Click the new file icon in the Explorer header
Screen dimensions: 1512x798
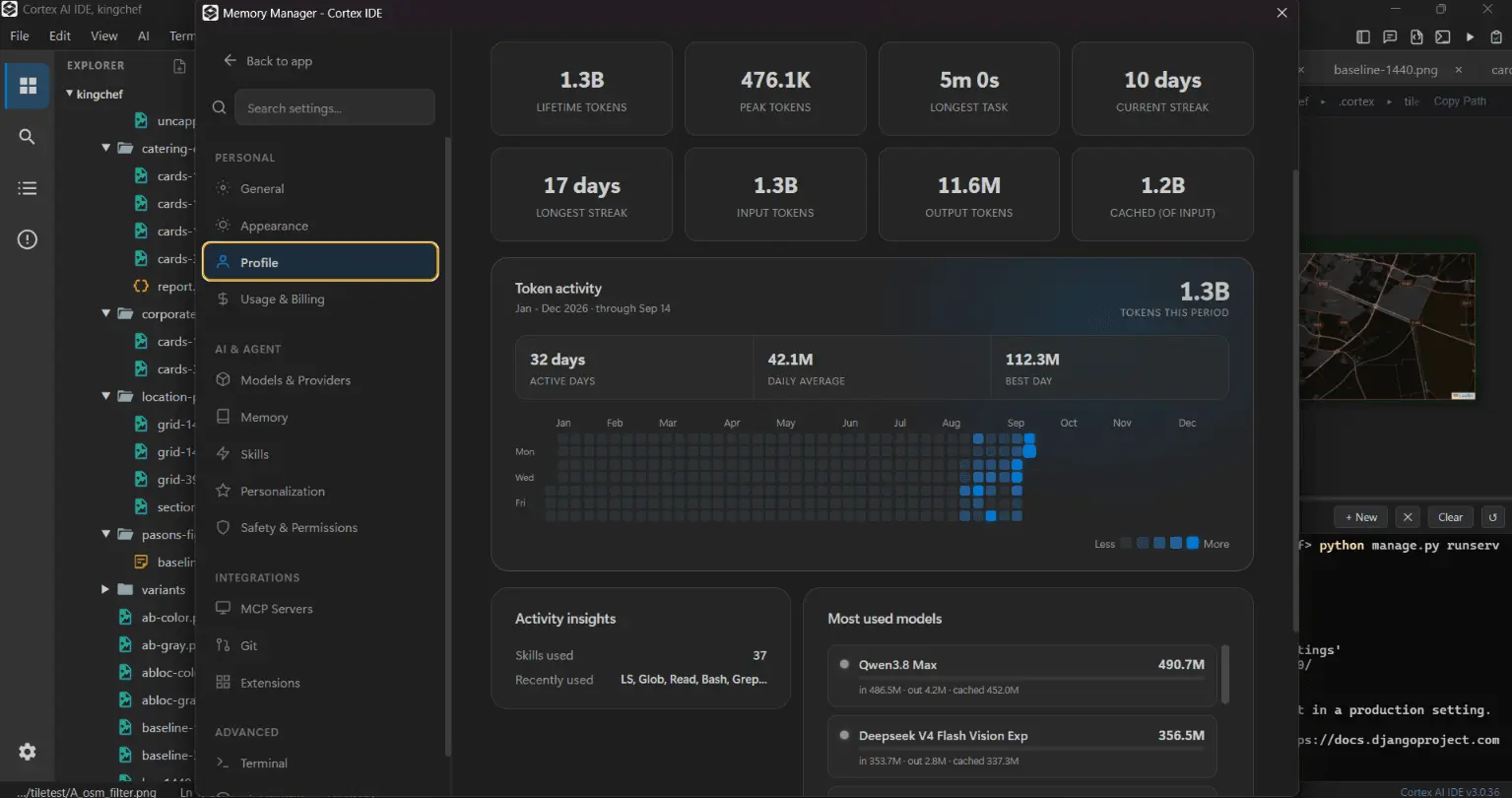[x=179, y=66]
